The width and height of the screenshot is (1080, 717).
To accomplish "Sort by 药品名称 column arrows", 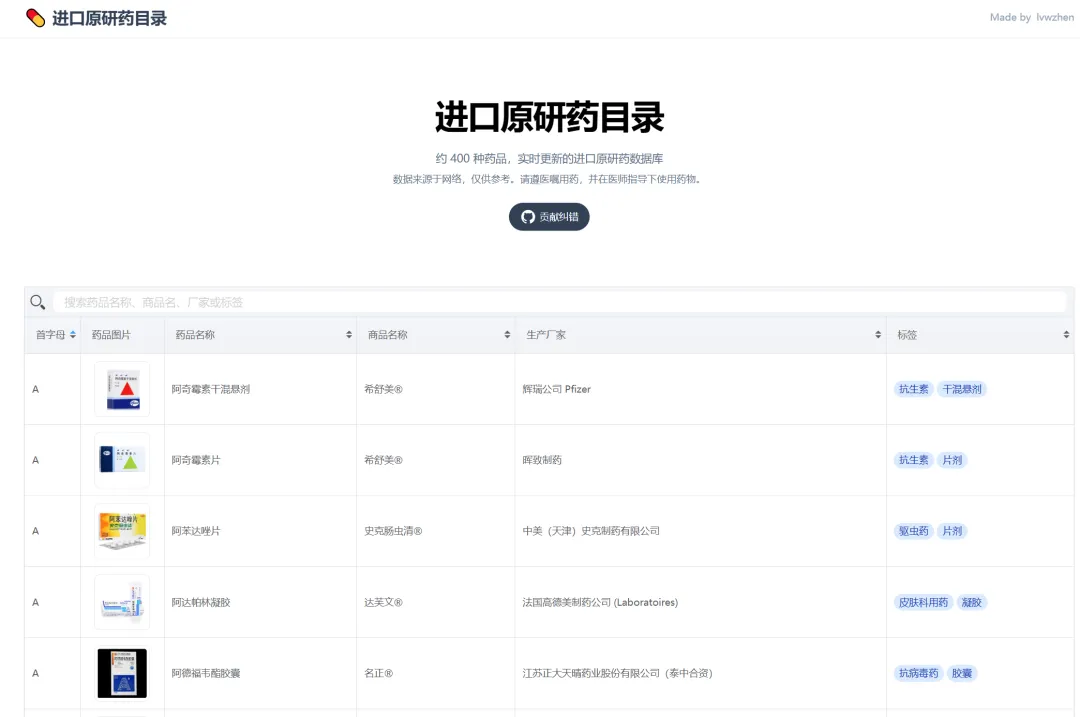I will (349, 335).
